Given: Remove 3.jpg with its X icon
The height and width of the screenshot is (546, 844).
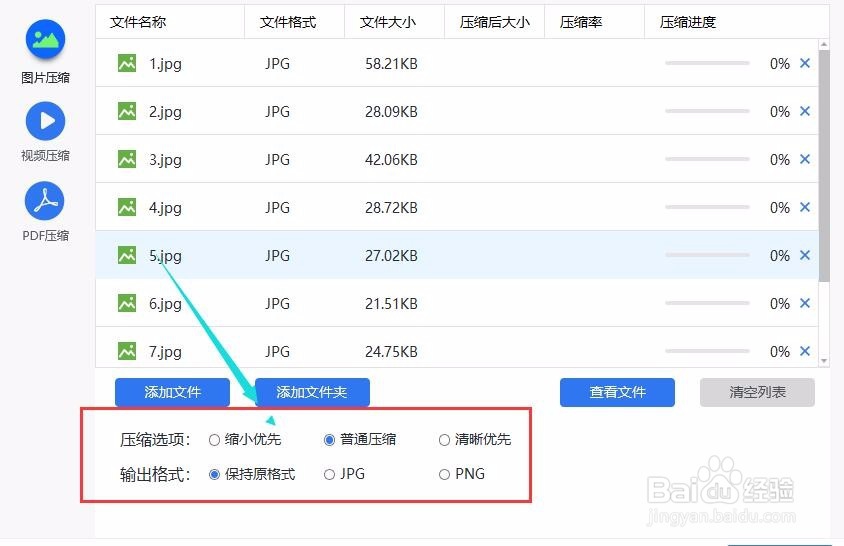Looking at the screenshot, I should [805, 159].
